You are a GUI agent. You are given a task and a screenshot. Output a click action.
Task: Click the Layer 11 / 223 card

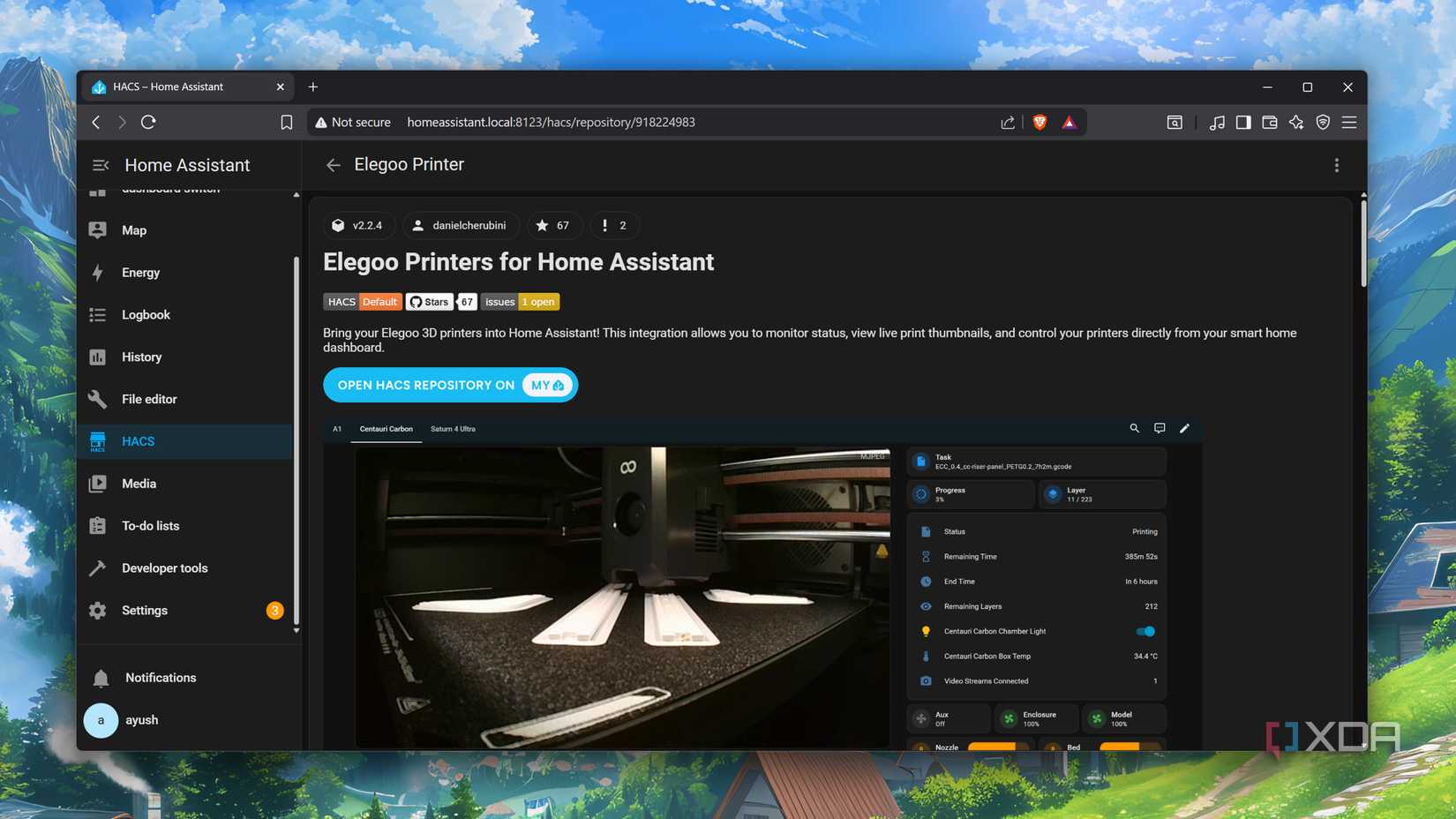click(x=1102, y=494)
